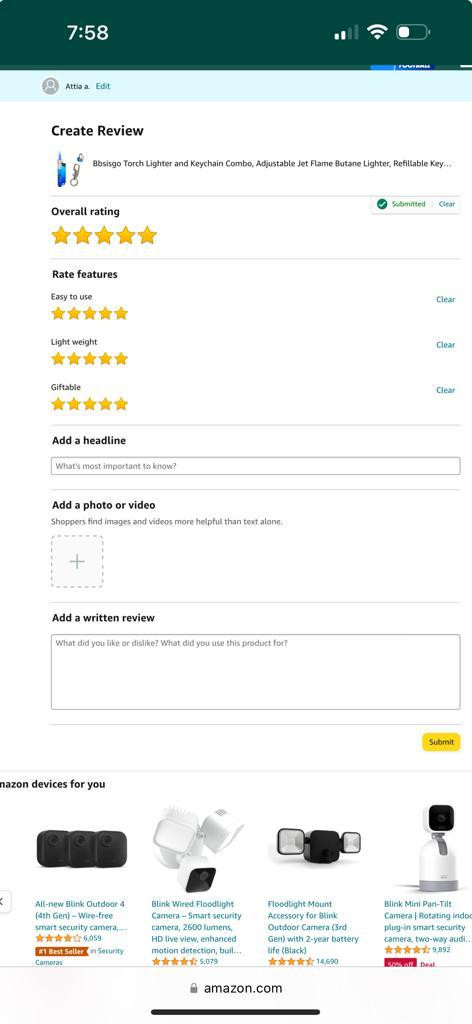Tap the profile avatar icon beside Attia a.

[x=50, y=86]
